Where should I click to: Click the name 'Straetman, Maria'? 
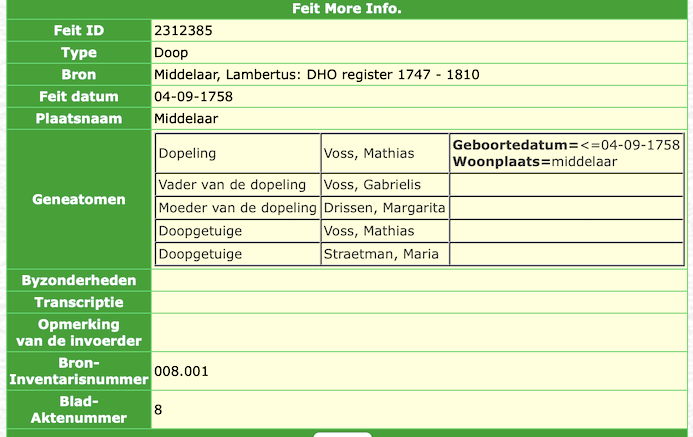381,254
